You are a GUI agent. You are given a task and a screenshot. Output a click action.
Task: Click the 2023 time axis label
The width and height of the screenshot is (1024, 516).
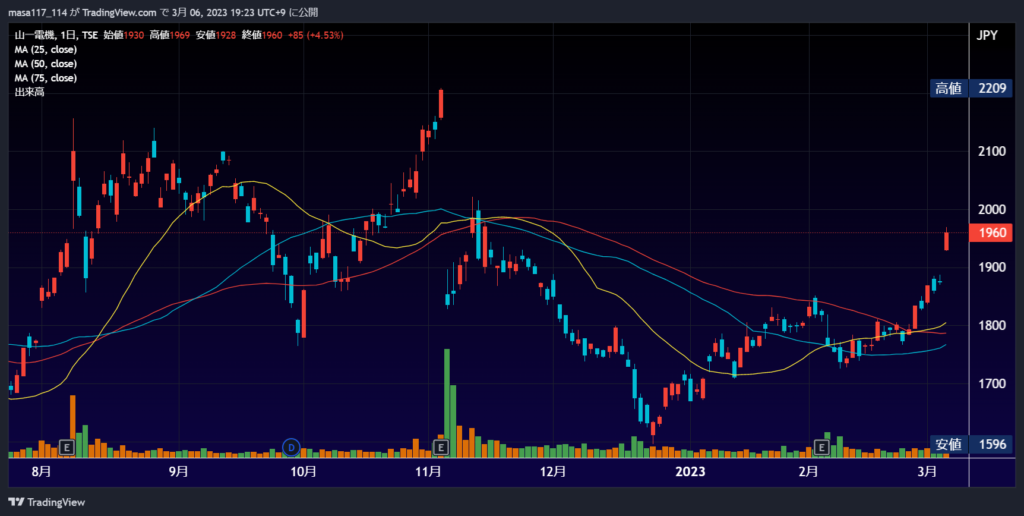(x=689, y=472)
